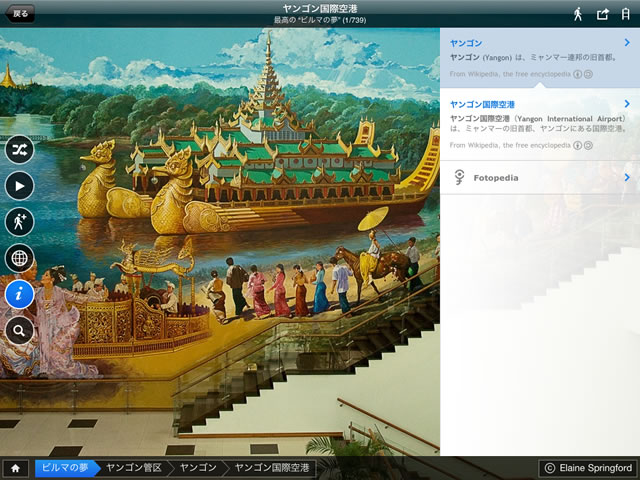Expand the ヤンゴン国際空港 entry chevron
The width and height of the screenshot is (640, 480).
point(627,104)
